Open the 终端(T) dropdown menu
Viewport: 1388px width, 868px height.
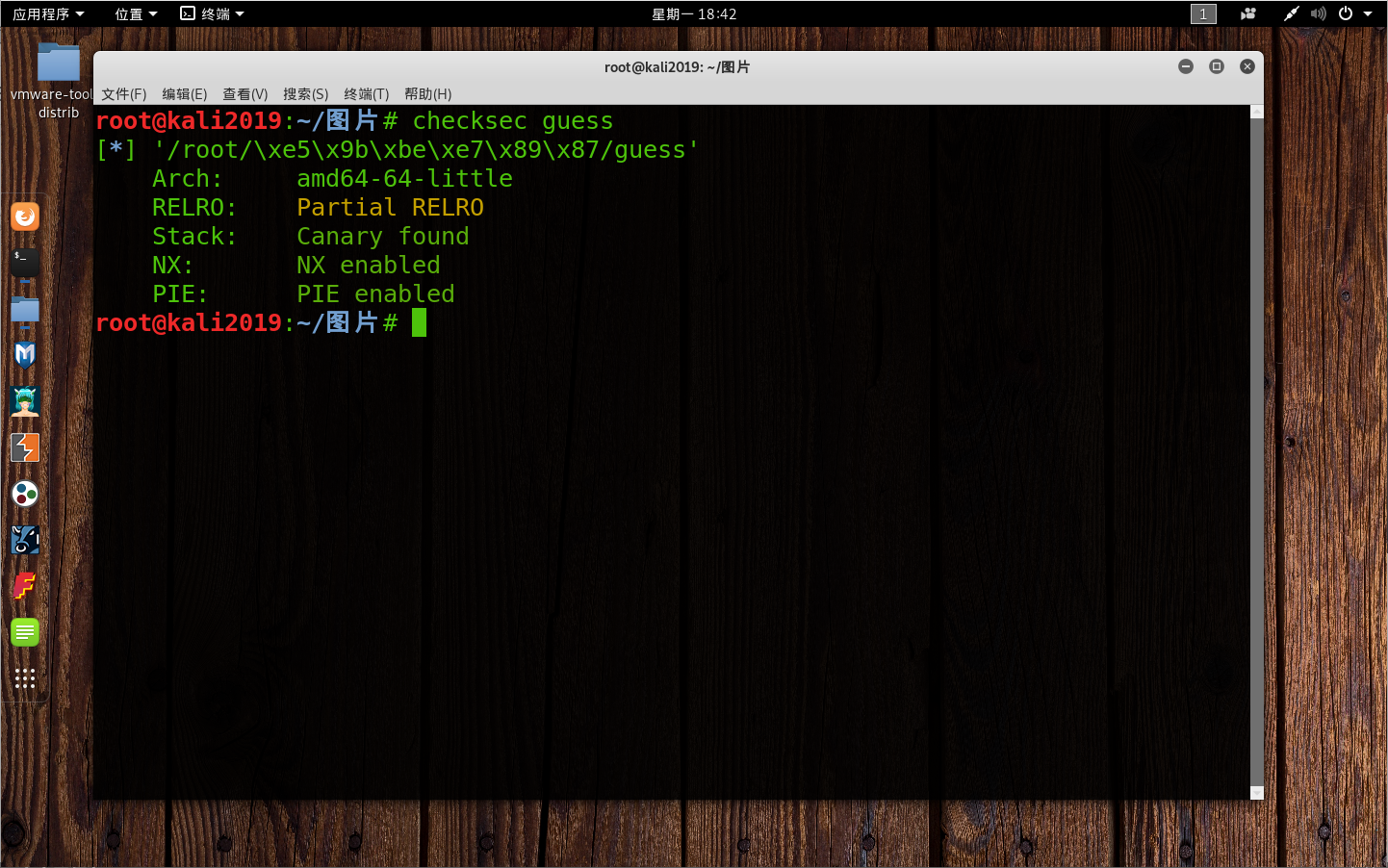coord(366,93)
